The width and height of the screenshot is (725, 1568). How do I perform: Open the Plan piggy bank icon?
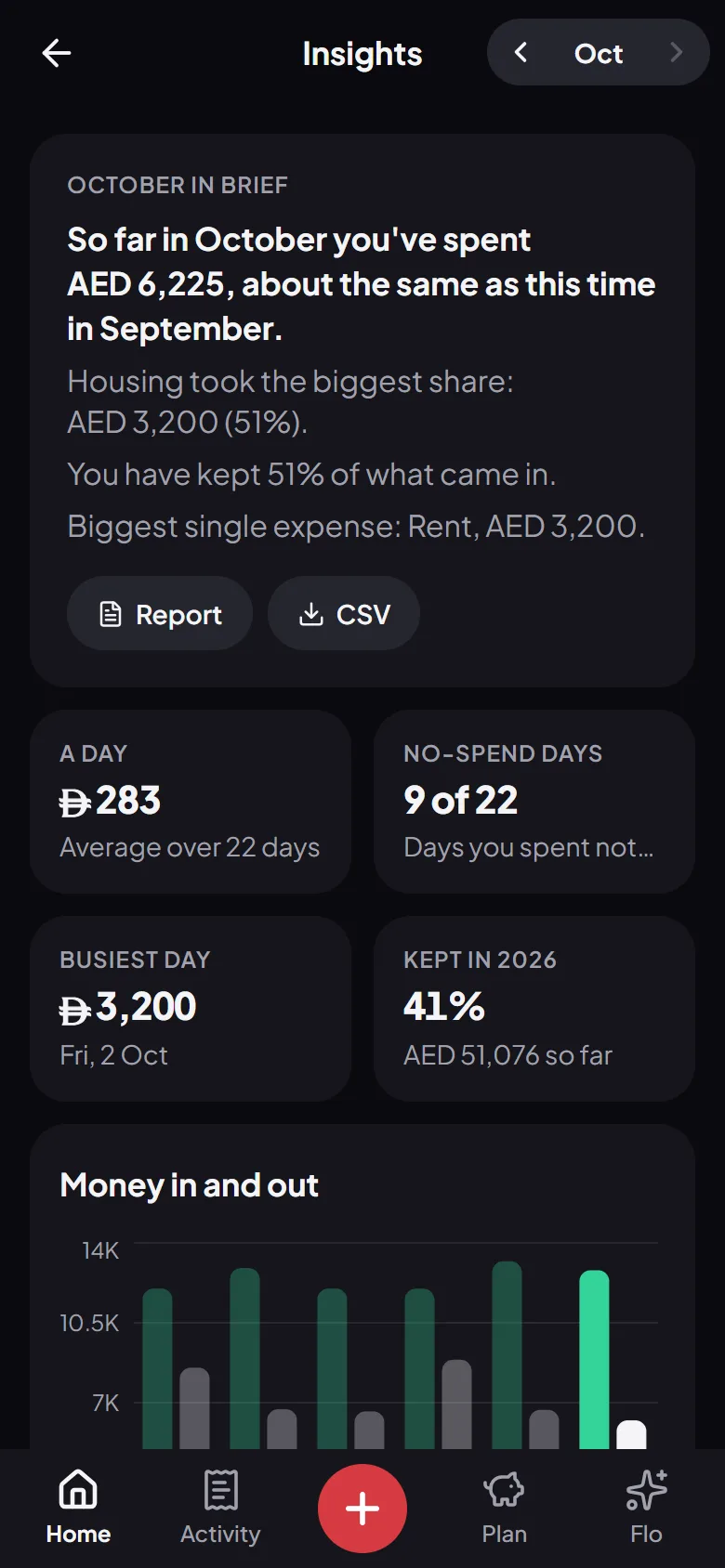pos(504,1490)
